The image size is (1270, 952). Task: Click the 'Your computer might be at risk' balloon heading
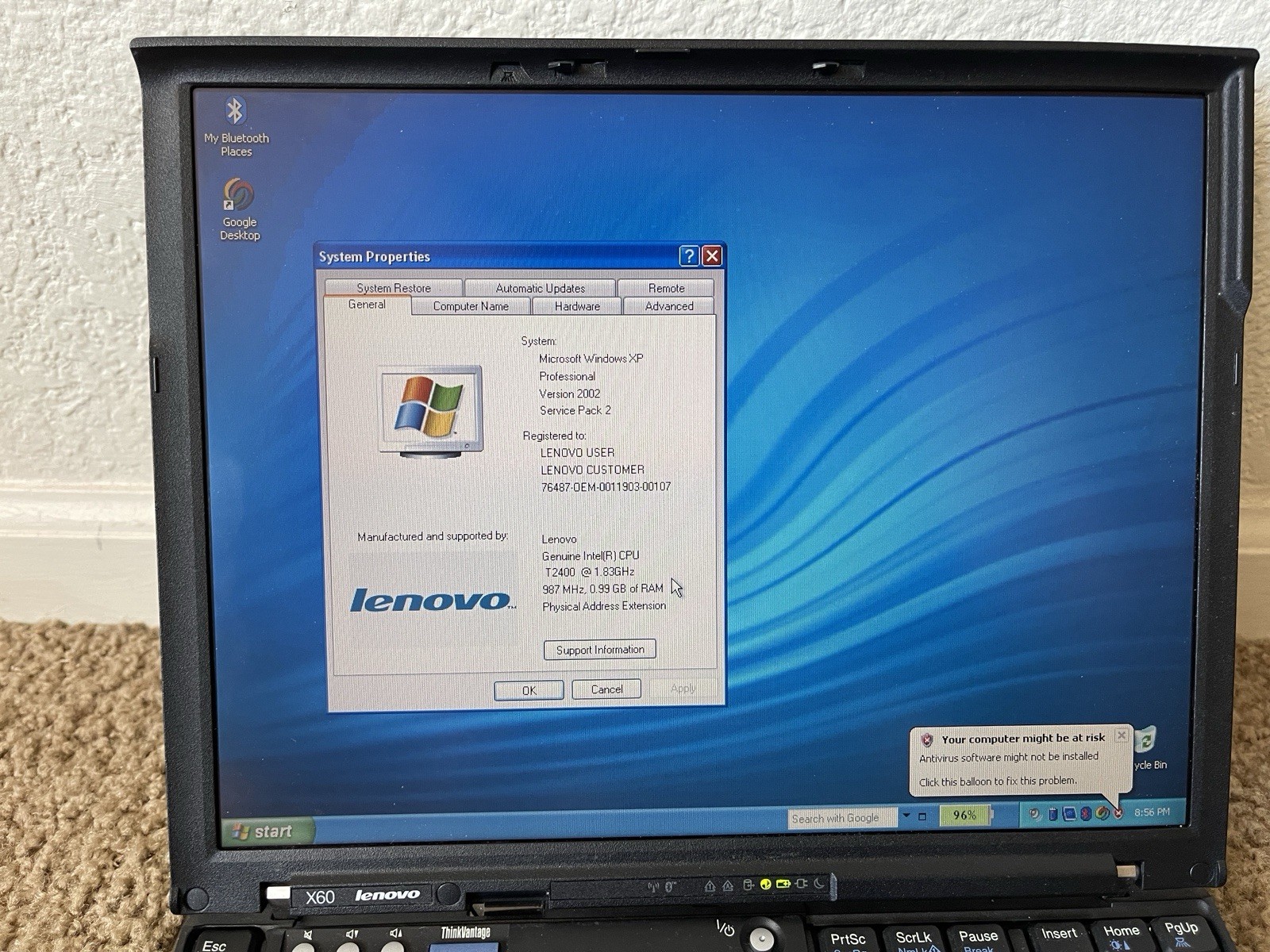coord(1023,739)
